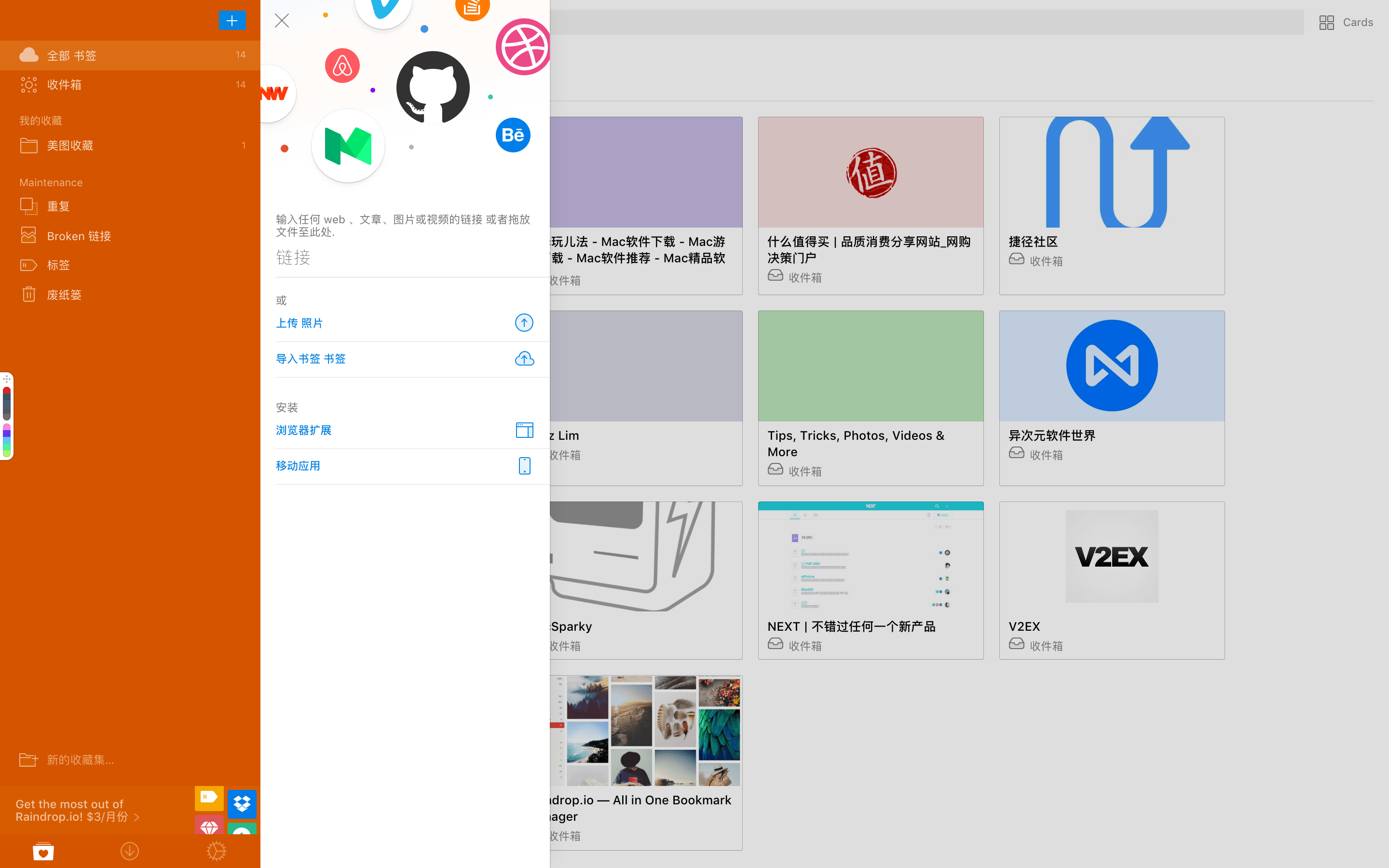The width and height of the screenshot is (1389, 868).
Task: Click broken image icon beside Broken 链接
Action: point(29,235)
